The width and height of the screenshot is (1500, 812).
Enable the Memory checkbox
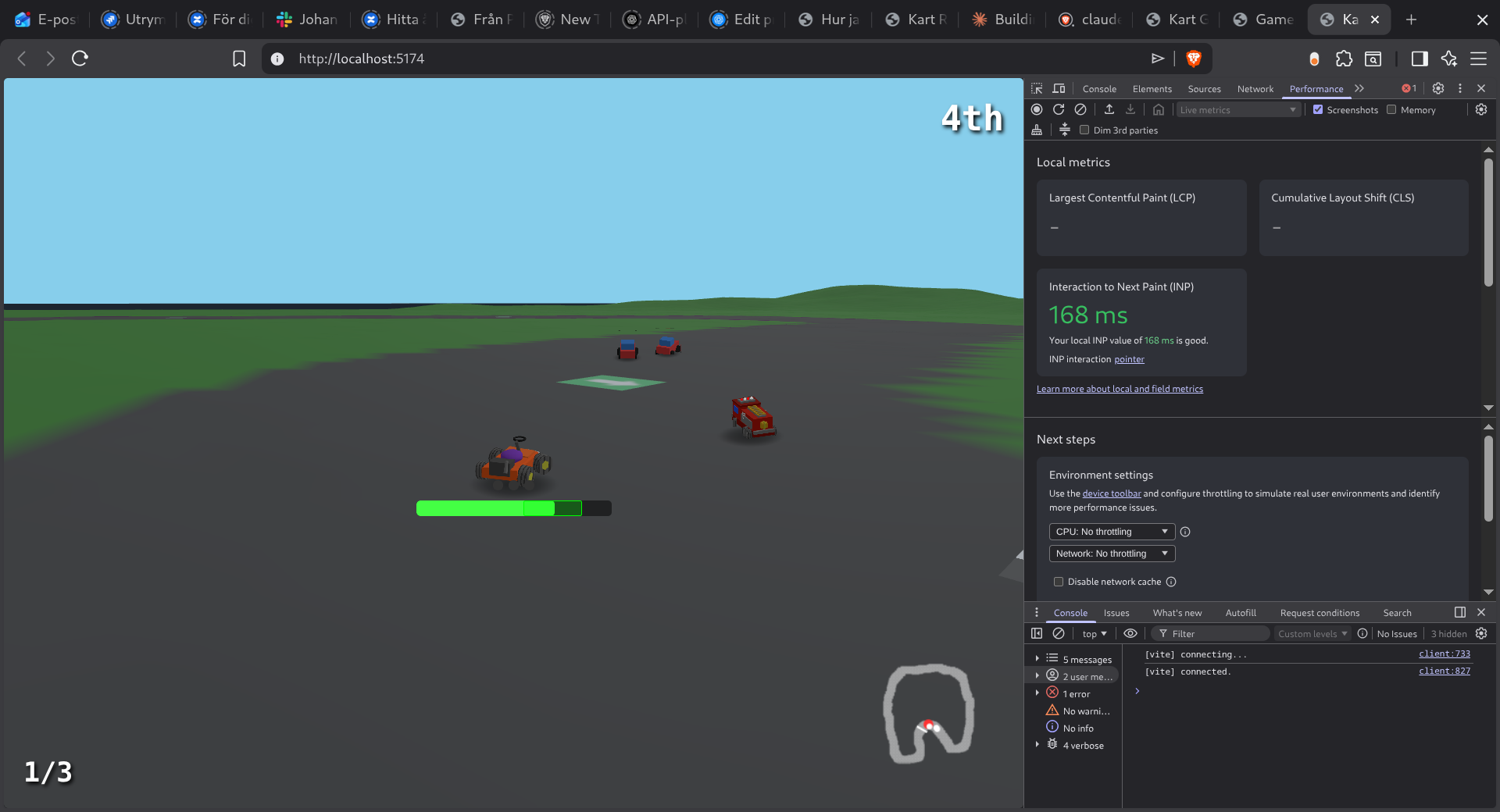[x=1391, y=109]
